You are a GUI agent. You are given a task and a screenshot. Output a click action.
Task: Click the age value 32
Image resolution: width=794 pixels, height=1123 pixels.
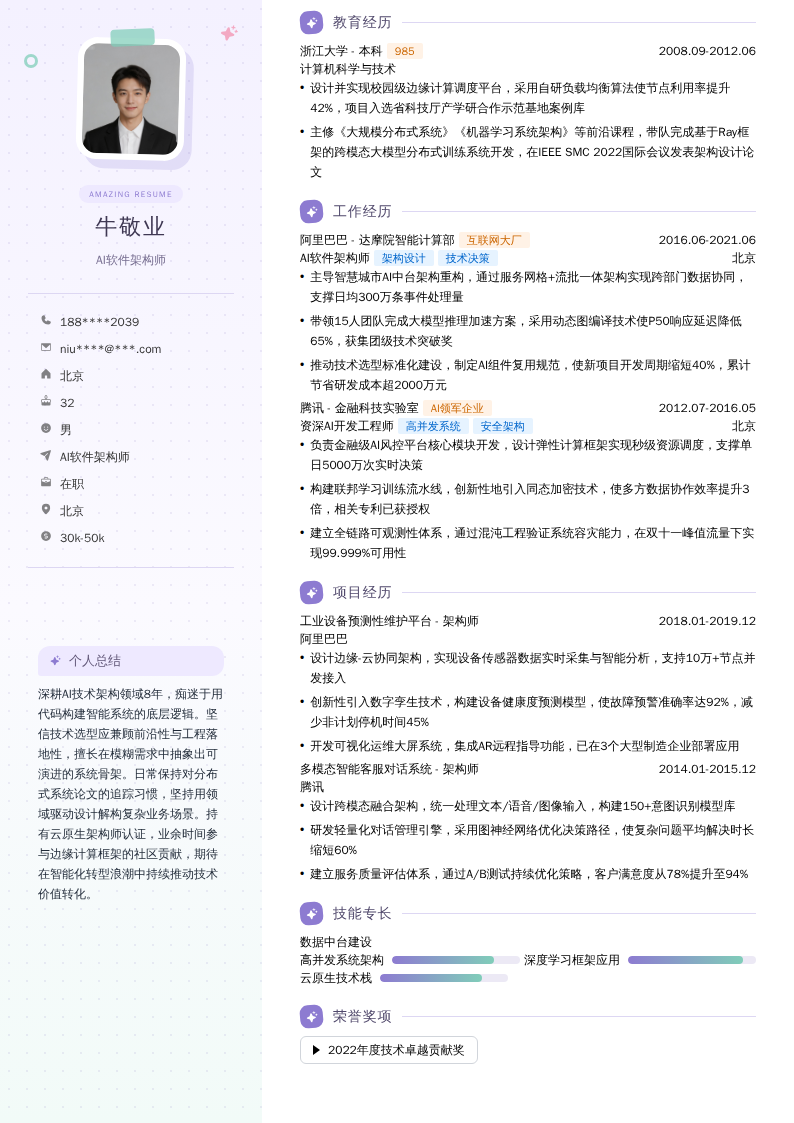67,403
